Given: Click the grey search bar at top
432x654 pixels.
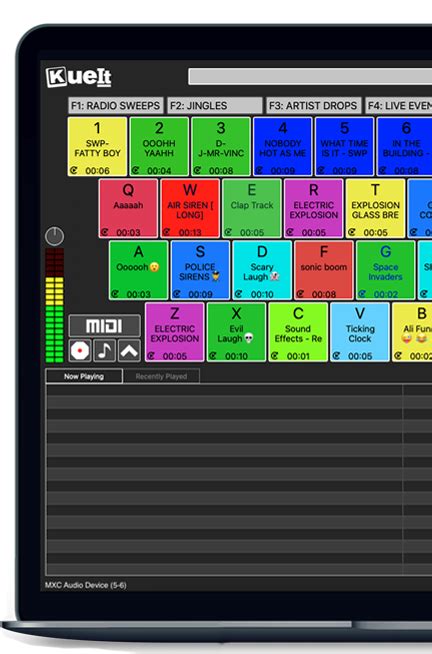Looking at the screenshot, I should (310, 77).
